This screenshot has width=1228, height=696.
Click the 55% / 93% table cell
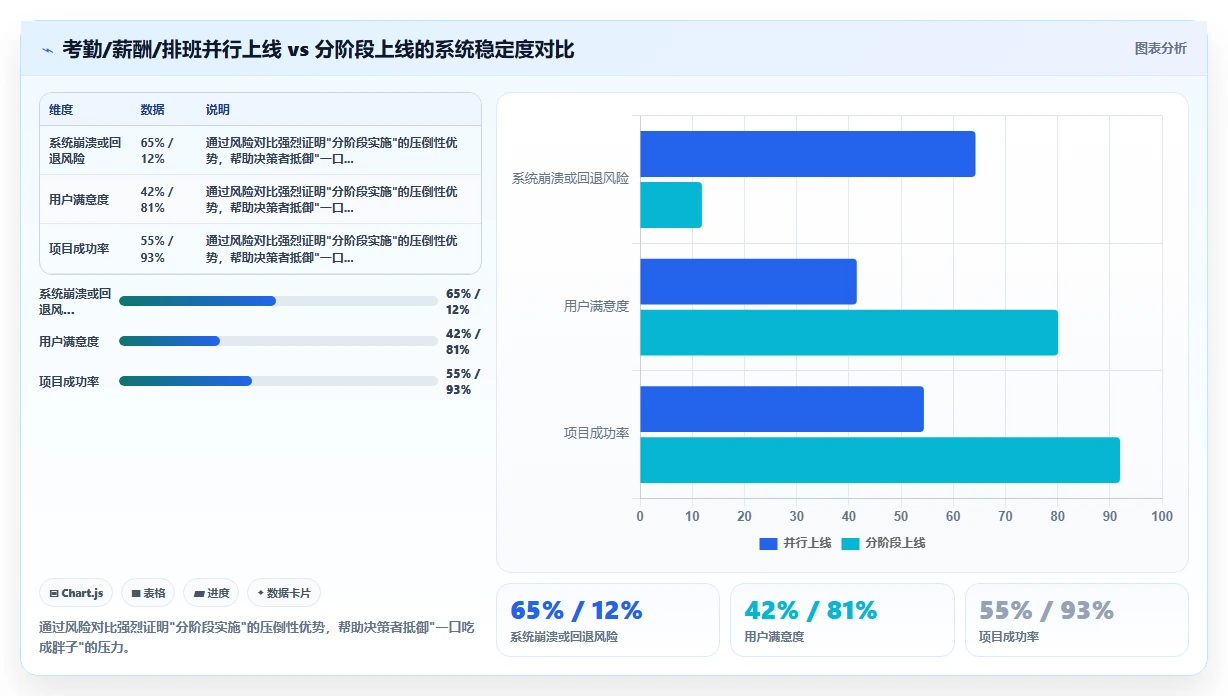point(158,249)
